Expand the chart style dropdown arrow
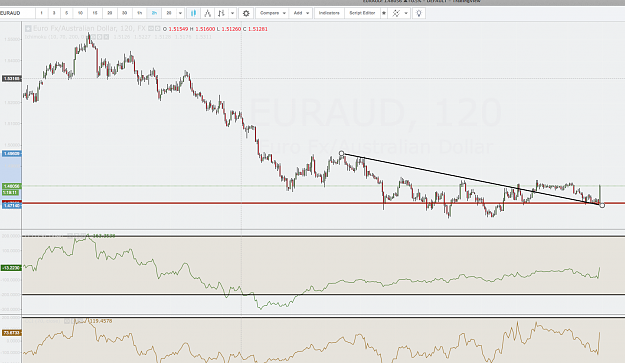Image resolution: width=625 pixels, height=363 pixels. point(232,13)
